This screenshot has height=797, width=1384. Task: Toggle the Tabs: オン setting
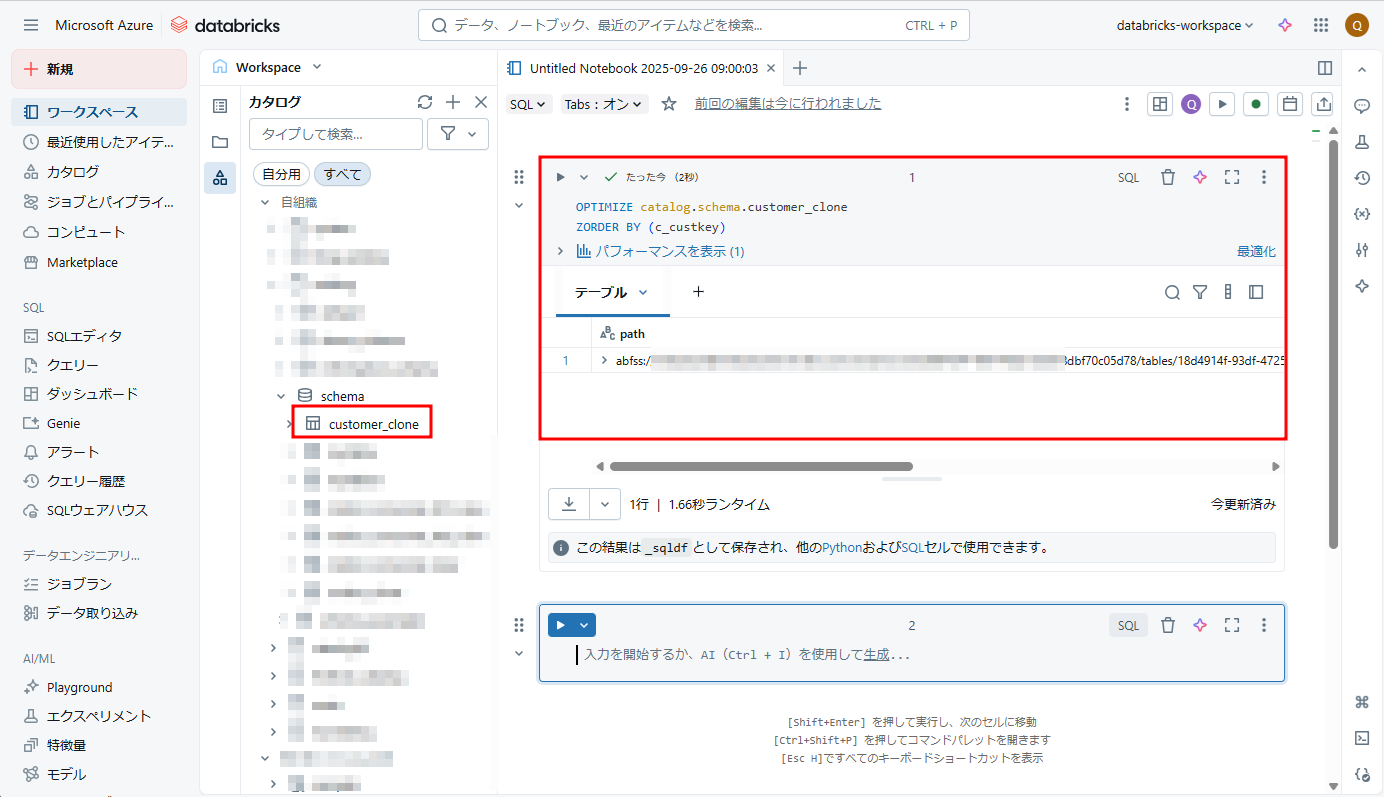(605, 104)
